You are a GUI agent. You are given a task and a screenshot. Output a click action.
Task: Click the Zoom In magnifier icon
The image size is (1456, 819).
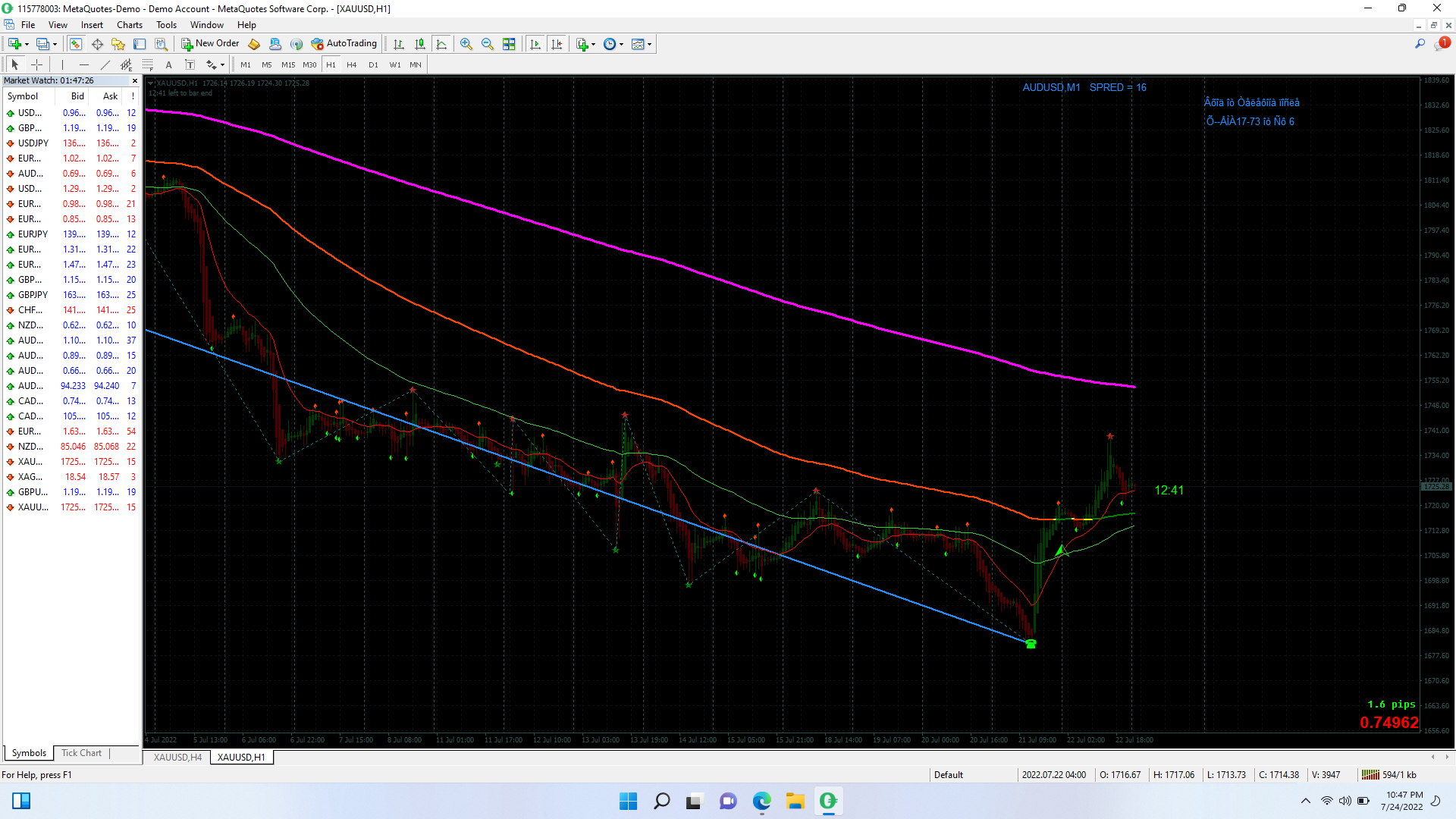click(x=466, y=44)
